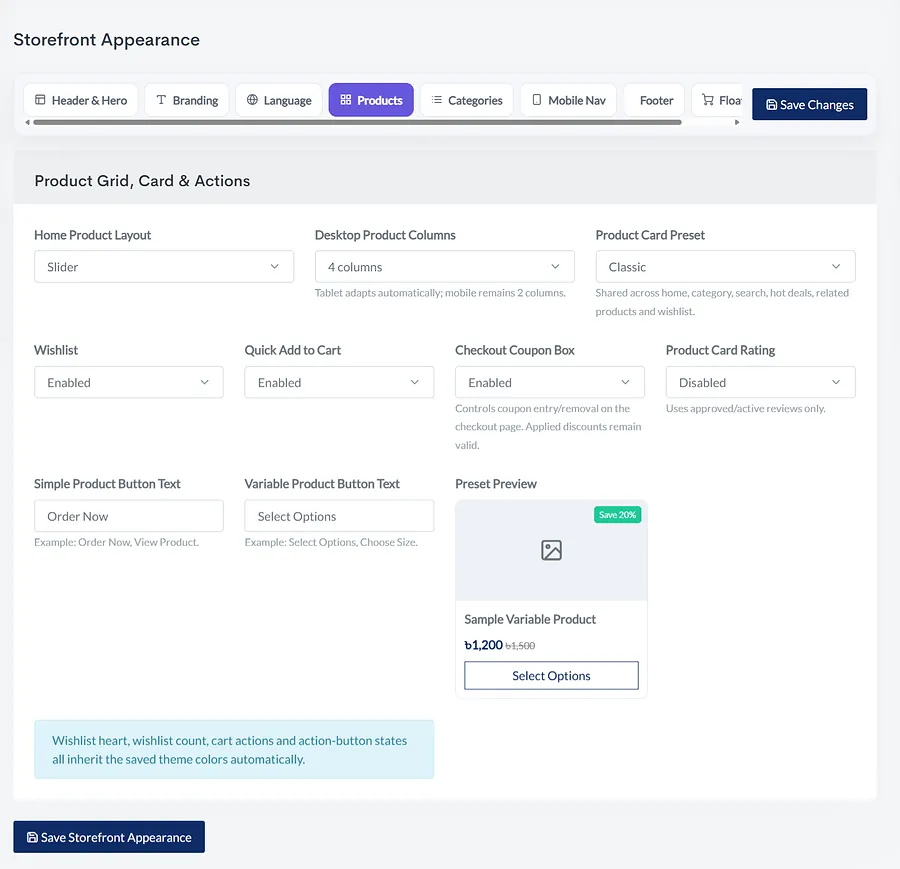Switch to the Footer tab
Screen dimensions: 900x869
tap(654, 100)
